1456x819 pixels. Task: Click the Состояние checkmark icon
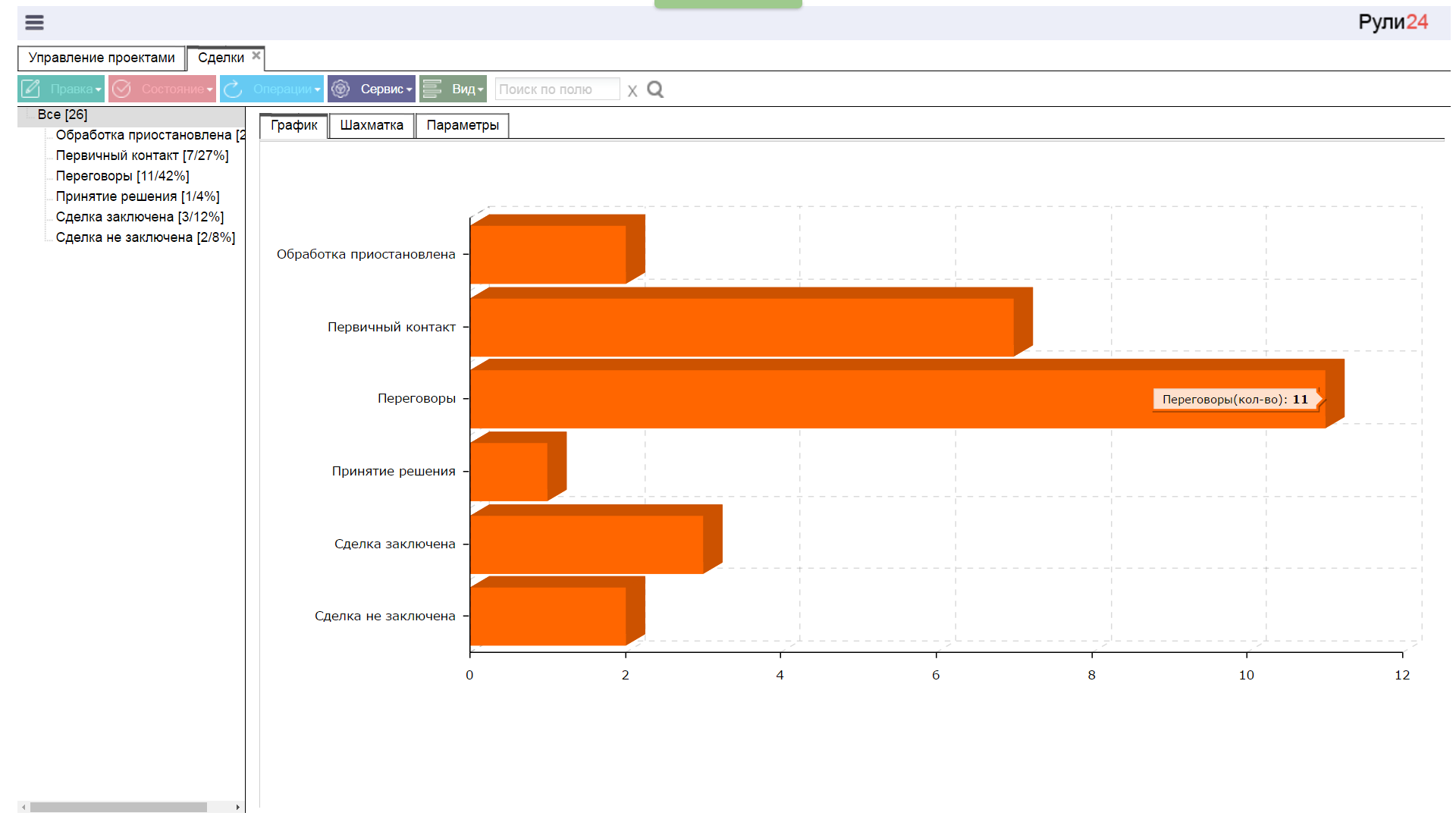point(121,89)
